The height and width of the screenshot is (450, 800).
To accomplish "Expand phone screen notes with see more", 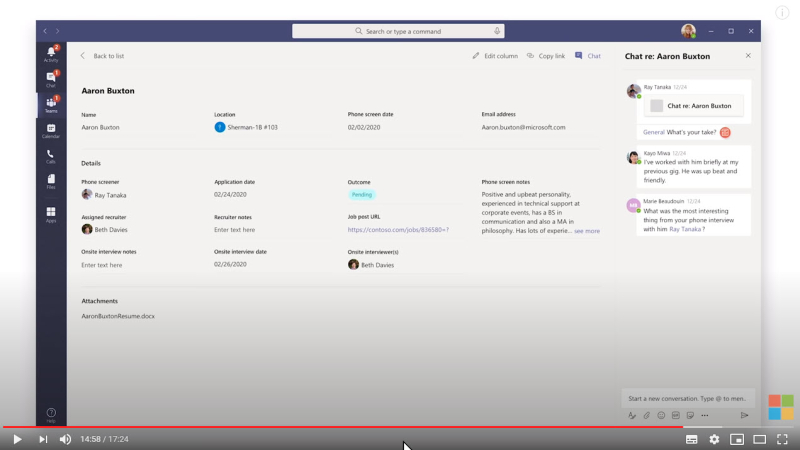I will point(587,231).
